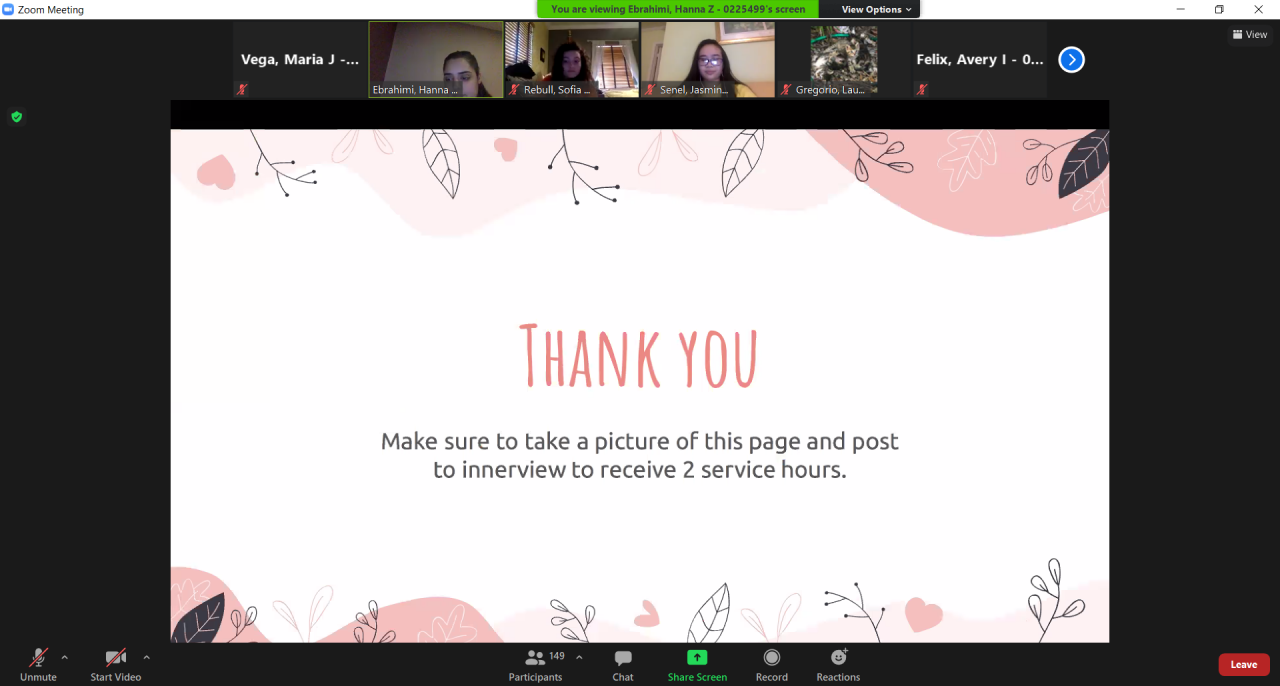Click the THANK YOU heading on the shared slide

click(x=639, y=356)
